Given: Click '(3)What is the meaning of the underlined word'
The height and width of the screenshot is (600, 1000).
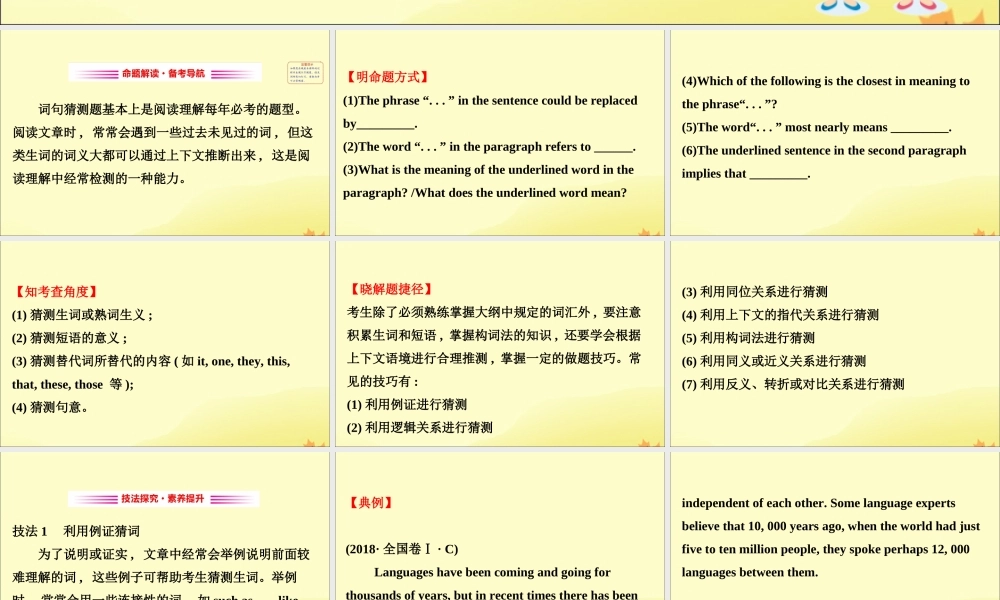Looking at the screenshot, I should [489, 170].
